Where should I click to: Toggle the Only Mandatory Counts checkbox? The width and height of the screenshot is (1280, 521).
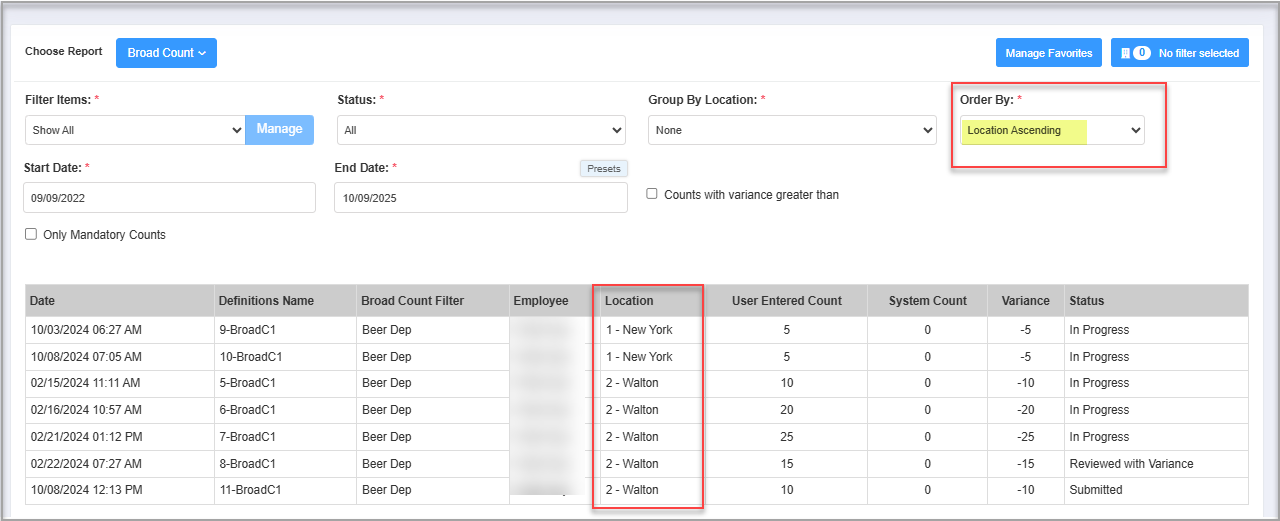tap(31, 235)
